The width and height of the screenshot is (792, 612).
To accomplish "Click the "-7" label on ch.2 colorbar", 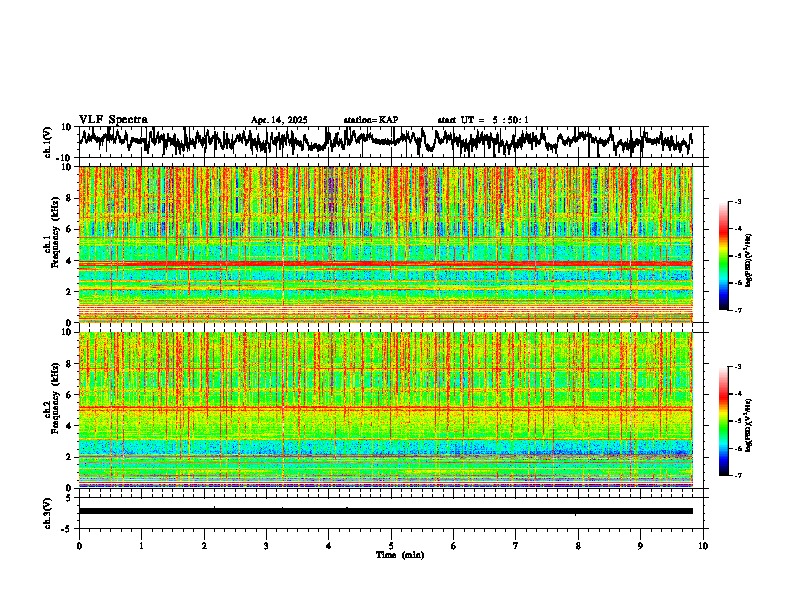I will 737,475.
